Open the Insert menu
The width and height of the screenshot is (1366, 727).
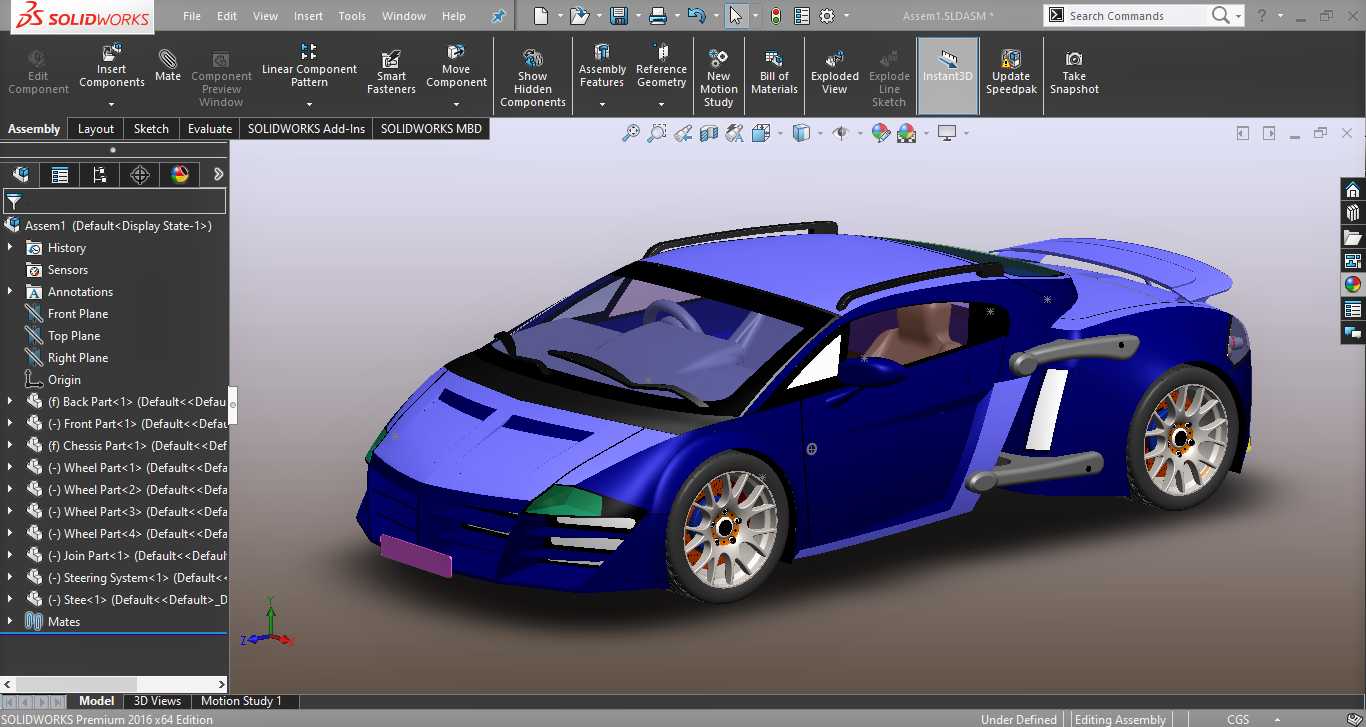point(308,16)
